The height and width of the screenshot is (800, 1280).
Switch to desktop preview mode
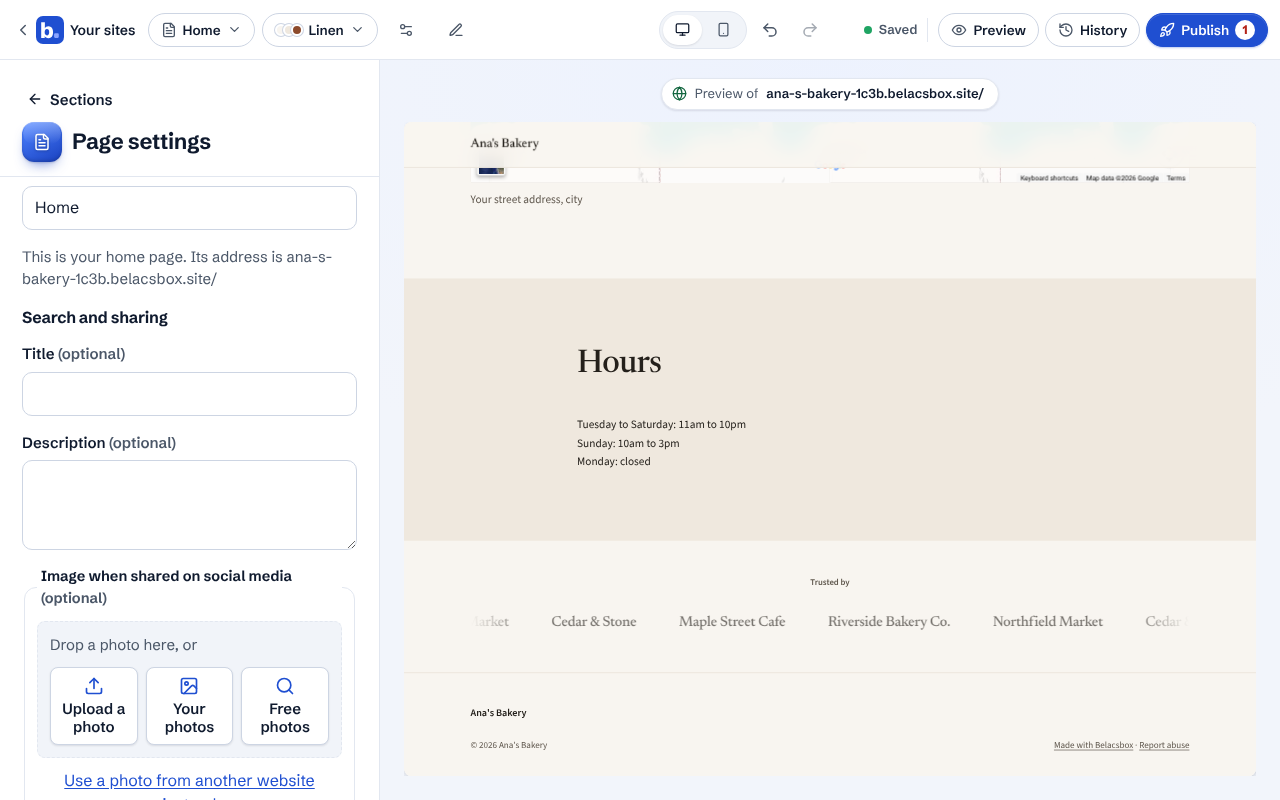683,30
